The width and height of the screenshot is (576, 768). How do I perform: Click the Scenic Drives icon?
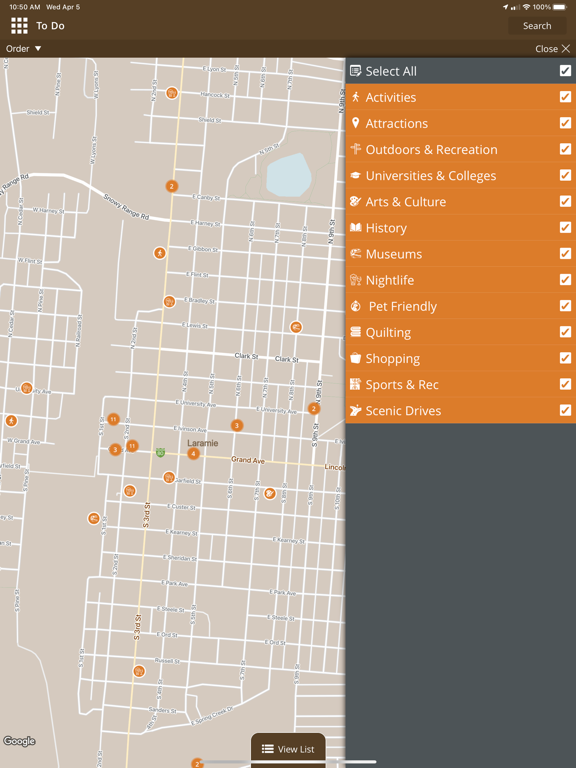pos(356,410)
